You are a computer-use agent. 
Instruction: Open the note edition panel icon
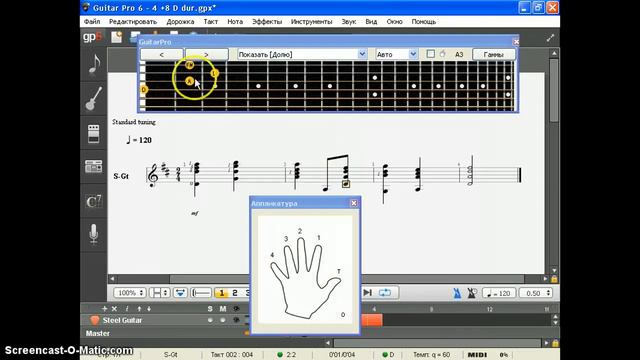(94, 65)
